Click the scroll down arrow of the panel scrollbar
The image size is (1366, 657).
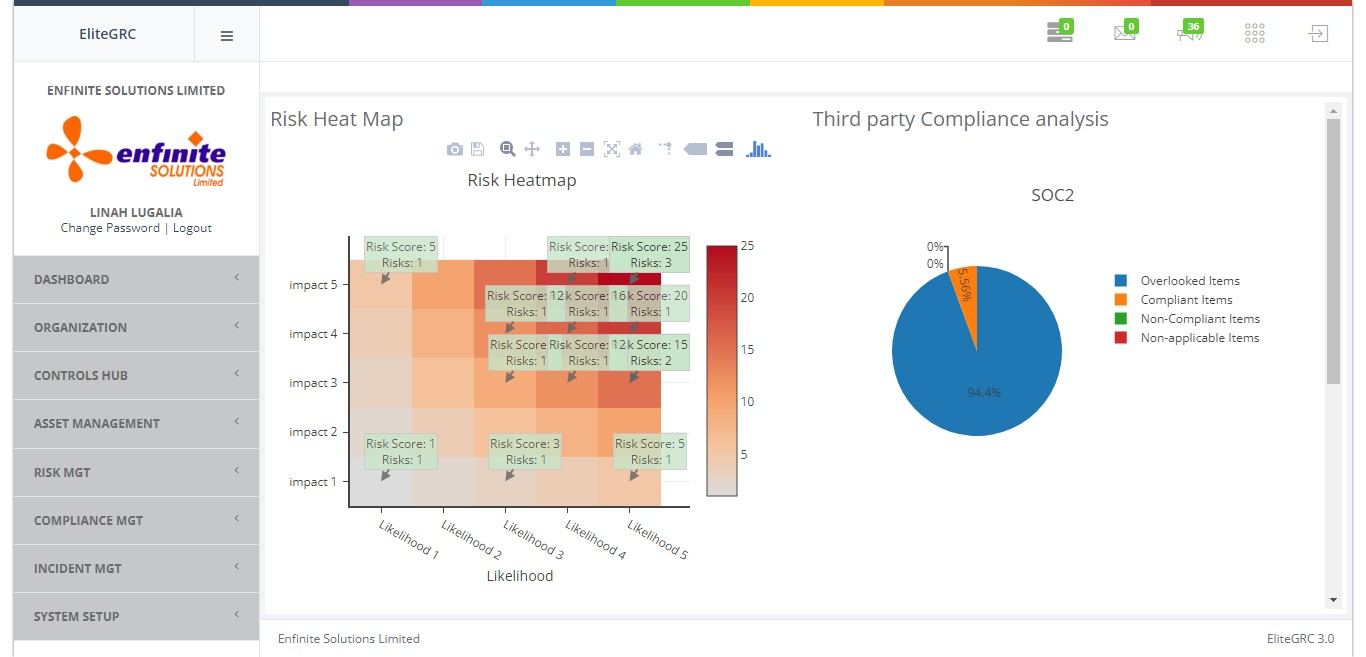click(1333, 599)
